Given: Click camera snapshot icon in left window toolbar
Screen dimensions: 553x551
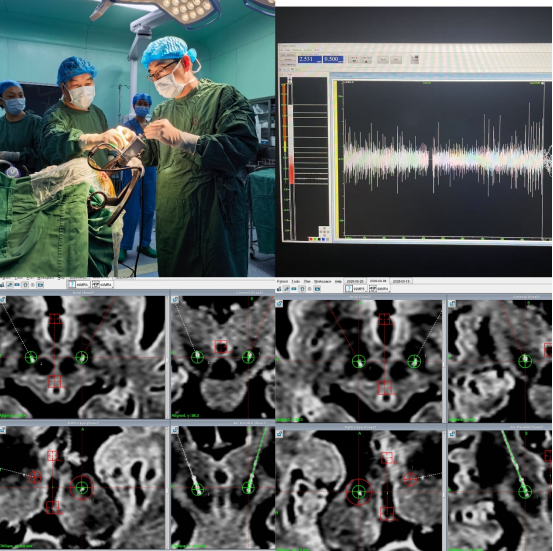Looking at the screenshot, I should pyautogui.click(x=40, y=285).
